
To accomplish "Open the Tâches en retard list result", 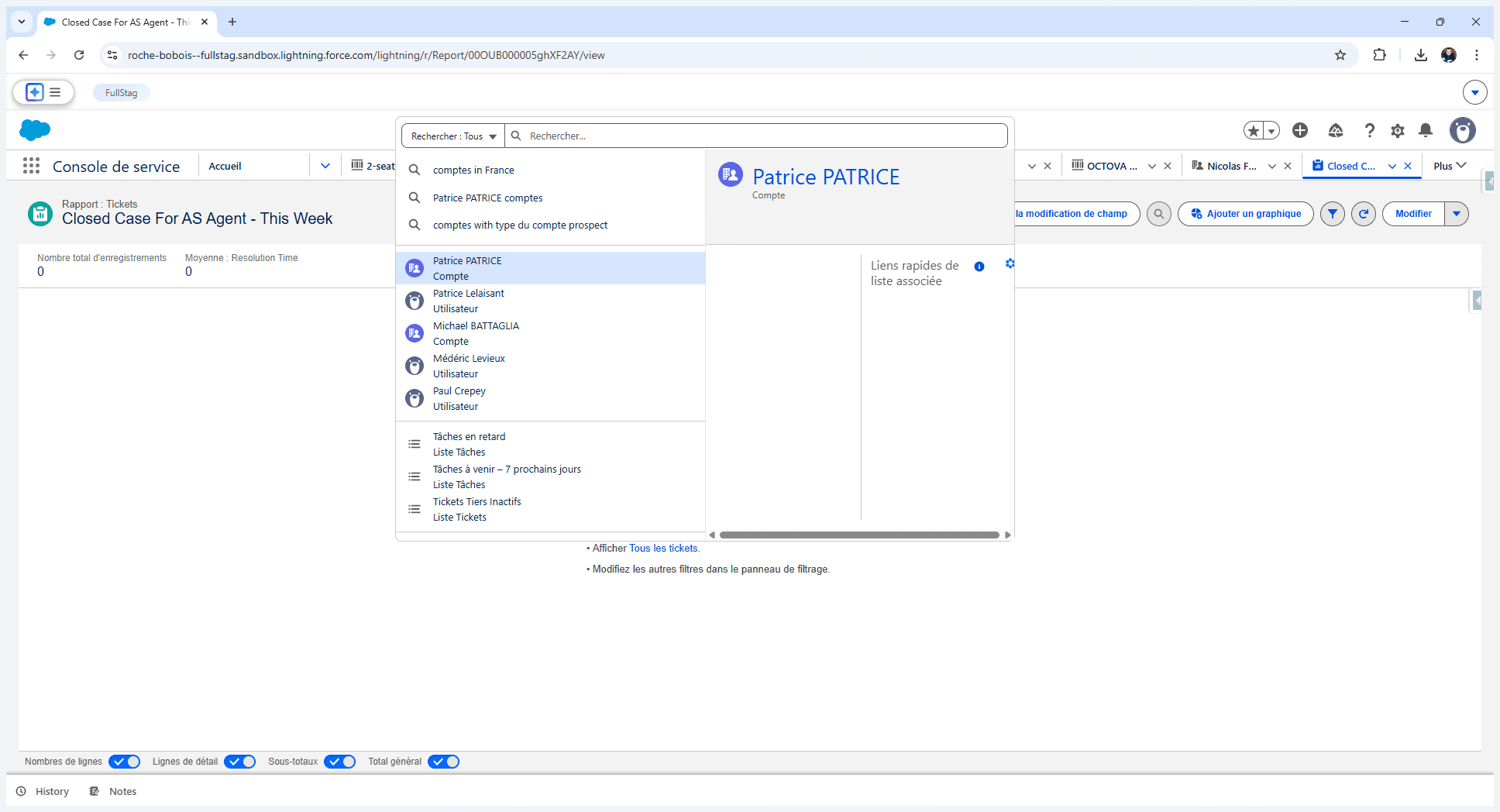I will pyautogui.click(x=550, y=445).
